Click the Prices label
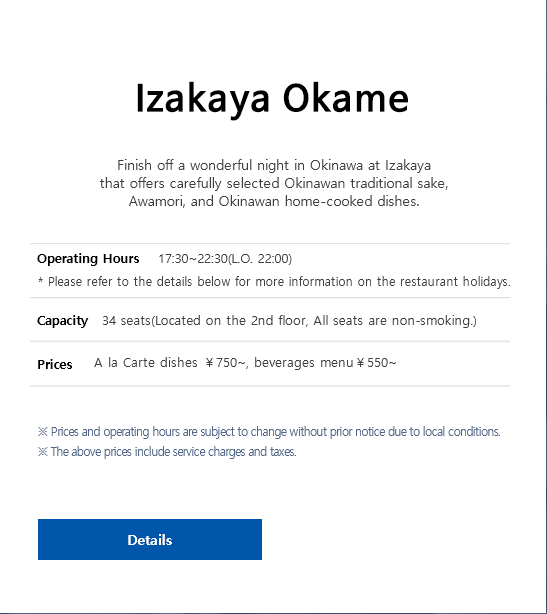Screen dimensions: 547x614 (x=55, y=364)
